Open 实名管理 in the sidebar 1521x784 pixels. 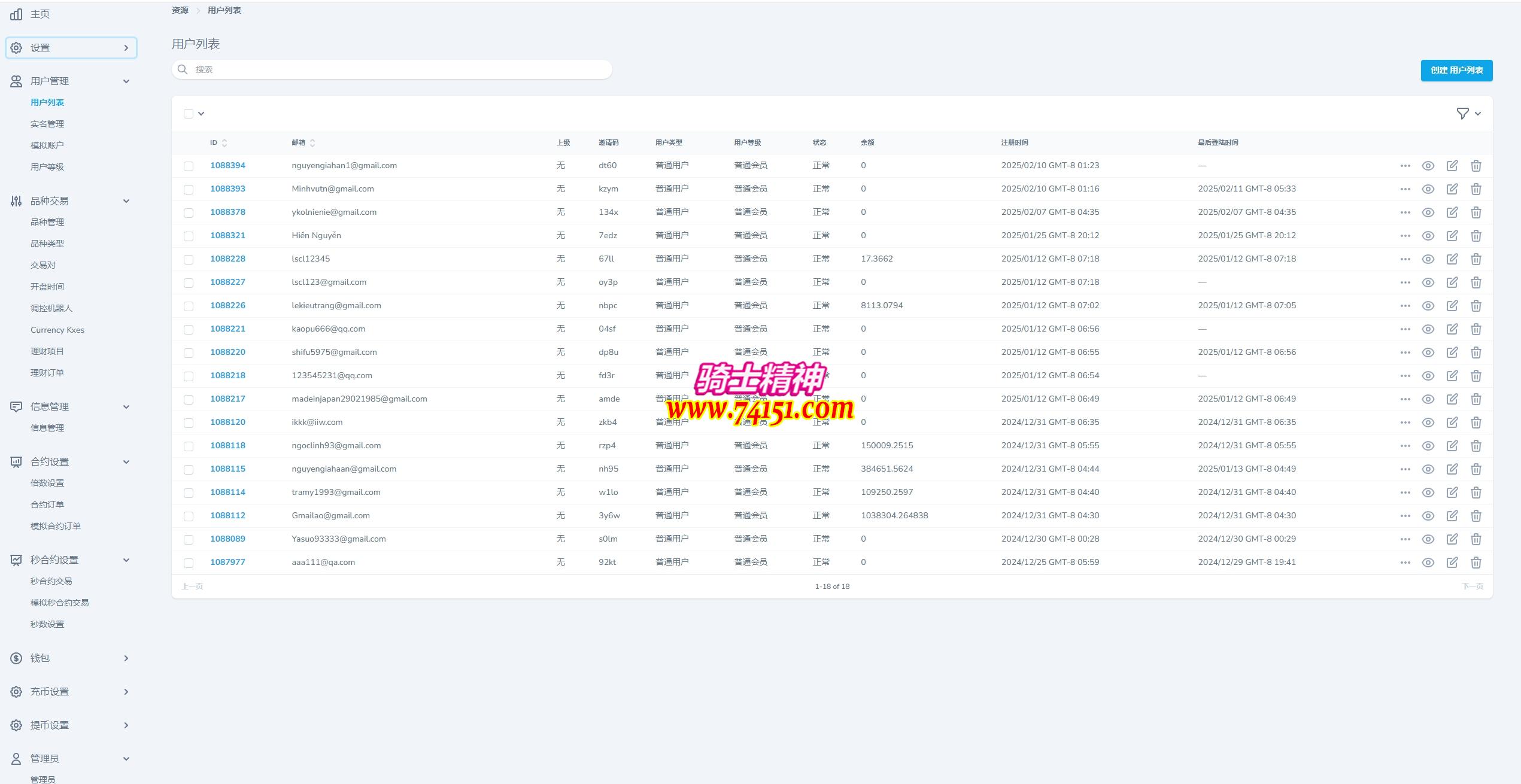click(x=47, y=124)
